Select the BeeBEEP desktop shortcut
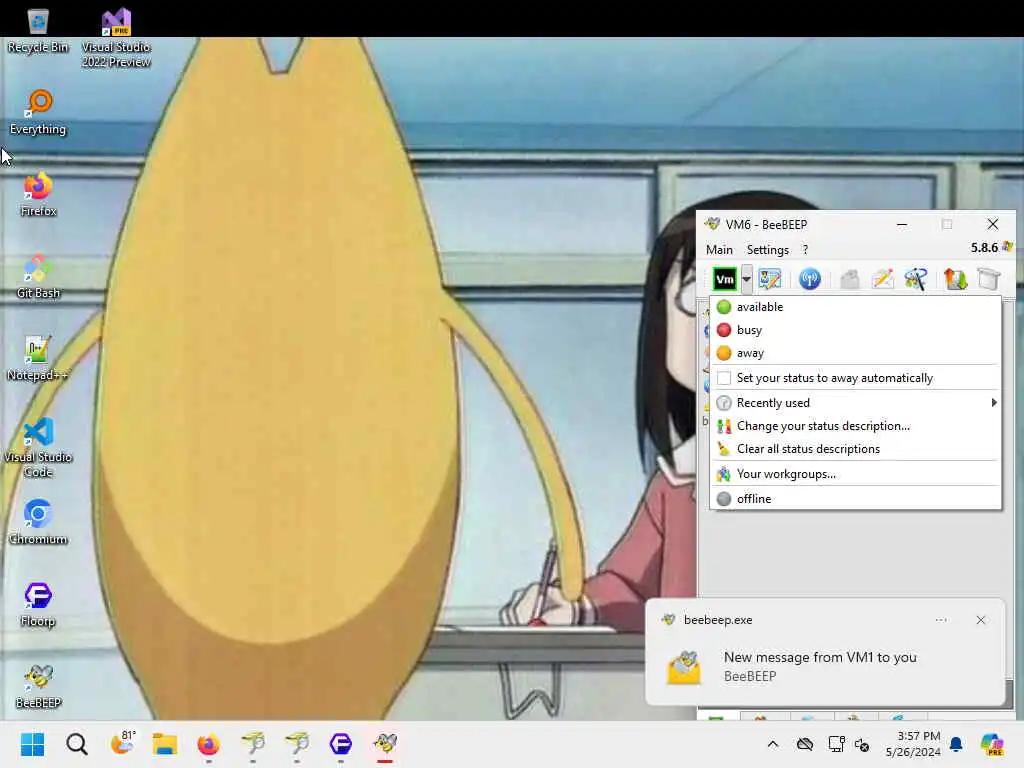Screen dimensions: 1024x768 pyautogui.click(x=38, y=686)
